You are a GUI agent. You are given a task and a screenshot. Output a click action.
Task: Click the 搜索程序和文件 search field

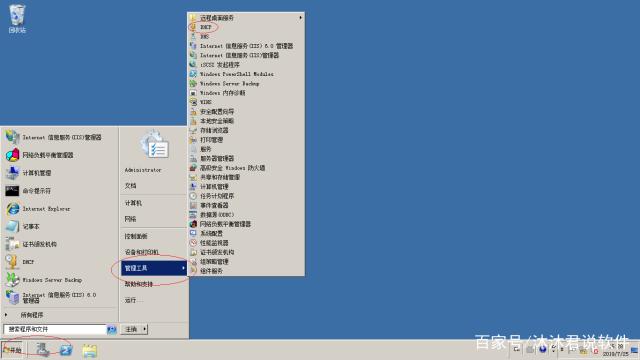tap(55, 329)
